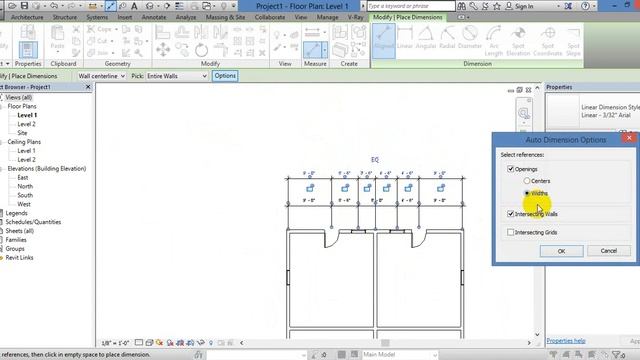Toggle the Intersecting Walls checkbox

click(510, 213)
